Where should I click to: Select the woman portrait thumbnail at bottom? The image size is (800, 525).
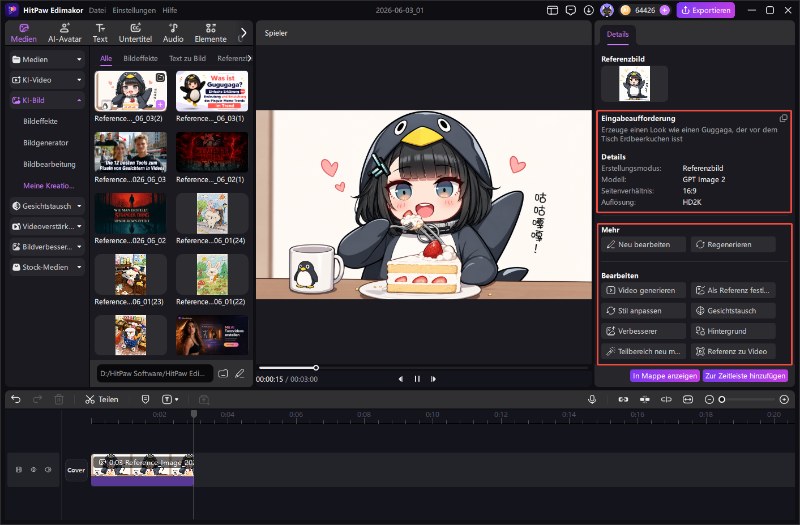point(212,336)
